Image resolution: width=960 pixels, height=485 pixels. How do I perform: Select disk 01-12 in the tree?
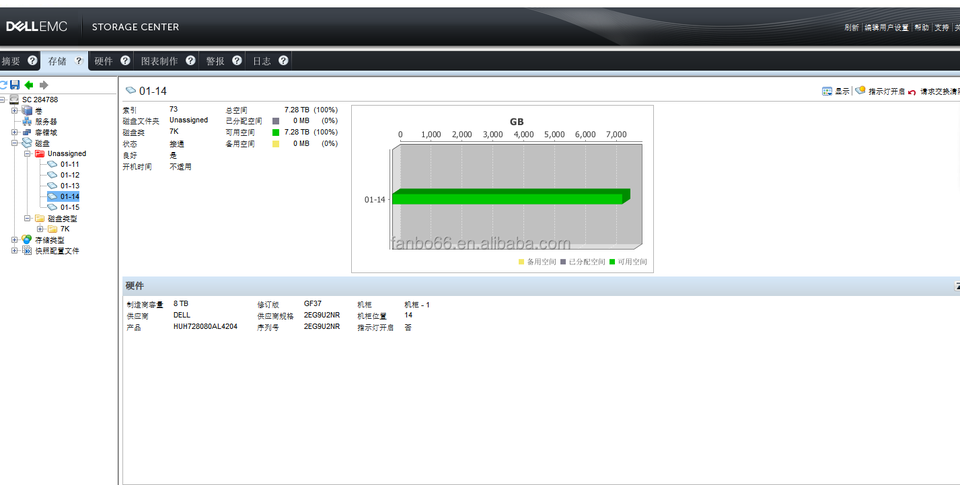[x=69, y=175]
